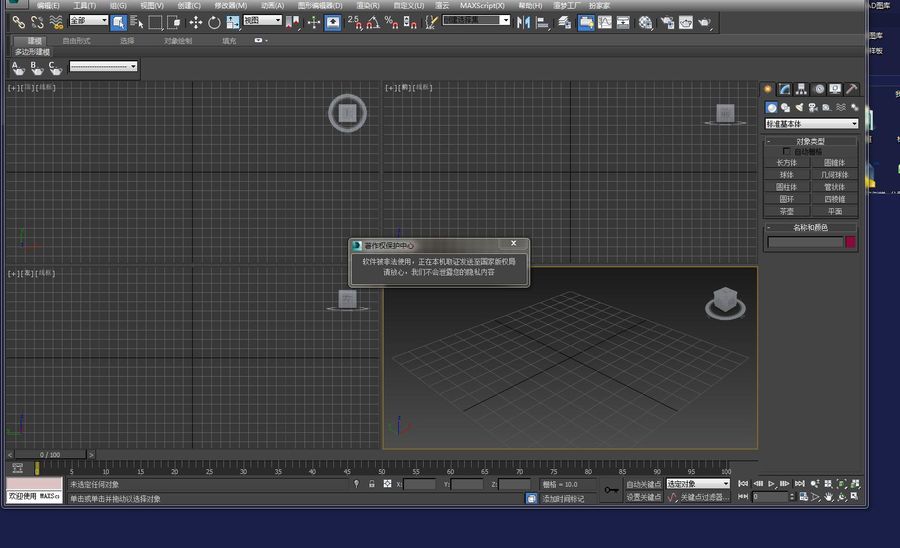Enable 自动栅格 checkbox

(786, 151)
